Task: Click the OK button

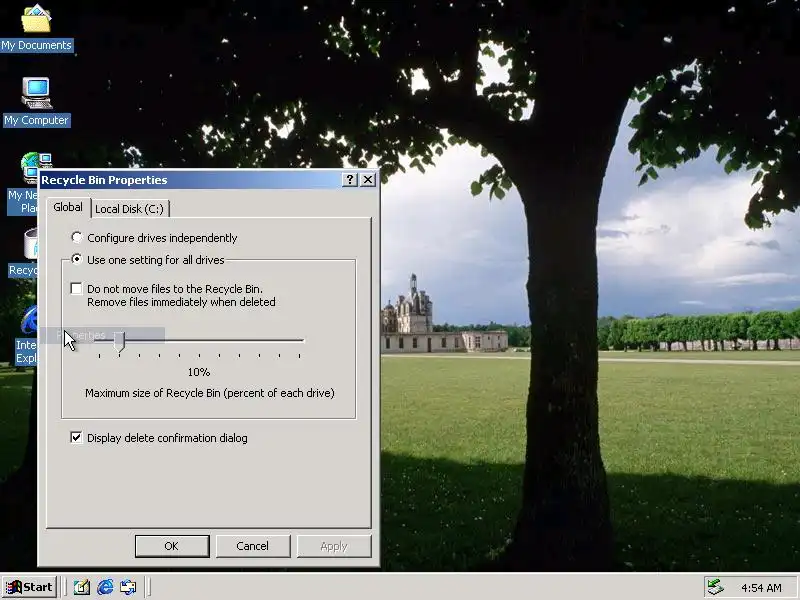Action: point(172,546)
